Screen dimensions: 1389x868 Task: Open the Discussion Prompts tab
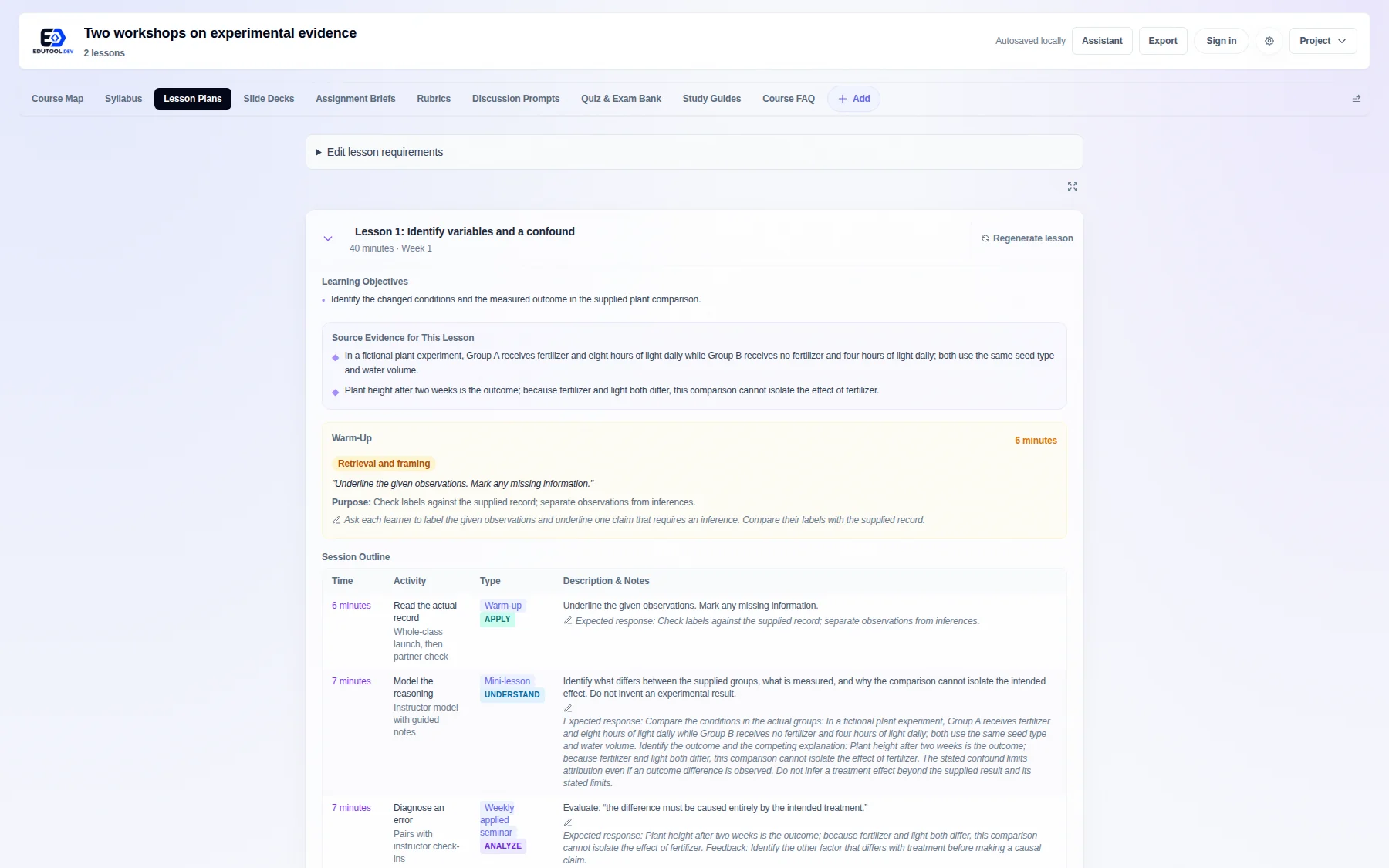pyautogui.click(x=516, y=99)
